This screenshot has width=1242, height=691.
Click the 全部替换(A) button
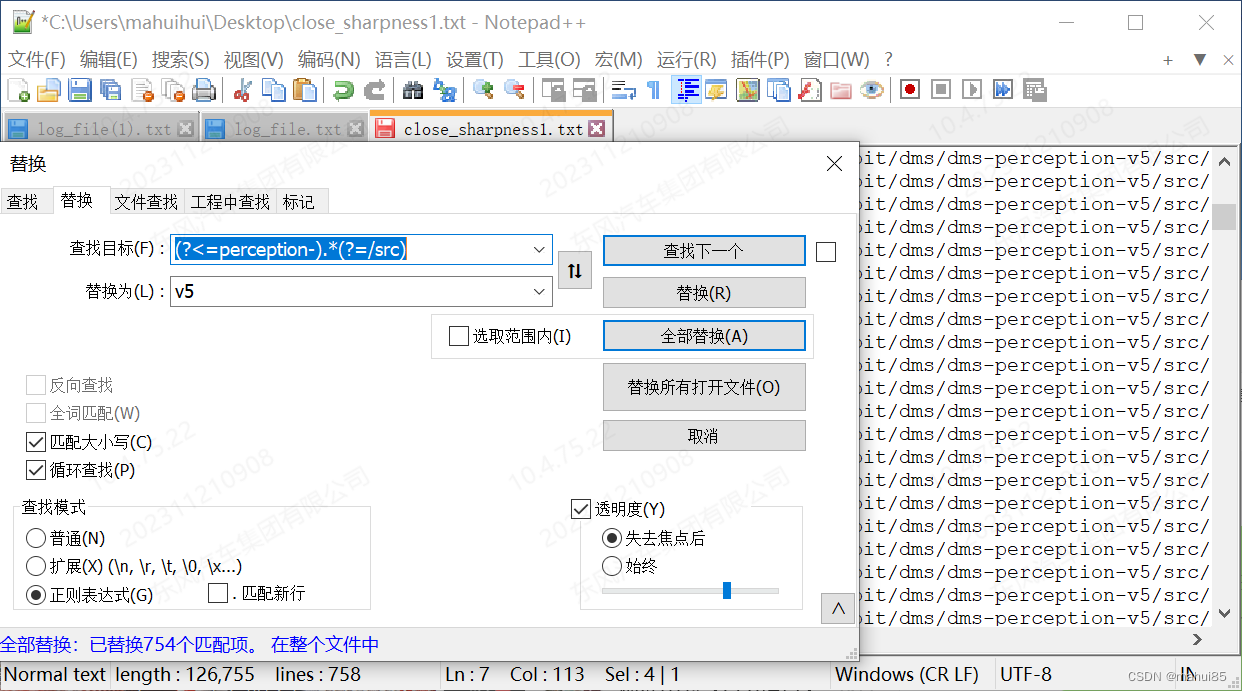point(704,335)
